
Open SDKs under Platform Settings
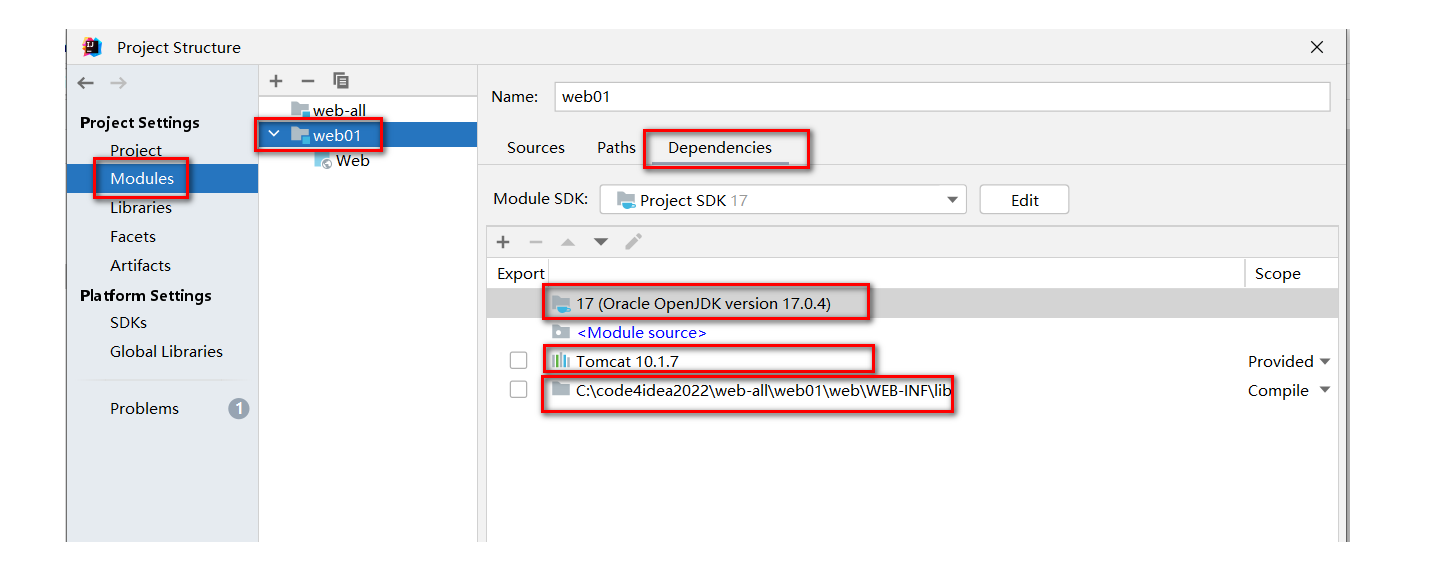pos(128,322)
